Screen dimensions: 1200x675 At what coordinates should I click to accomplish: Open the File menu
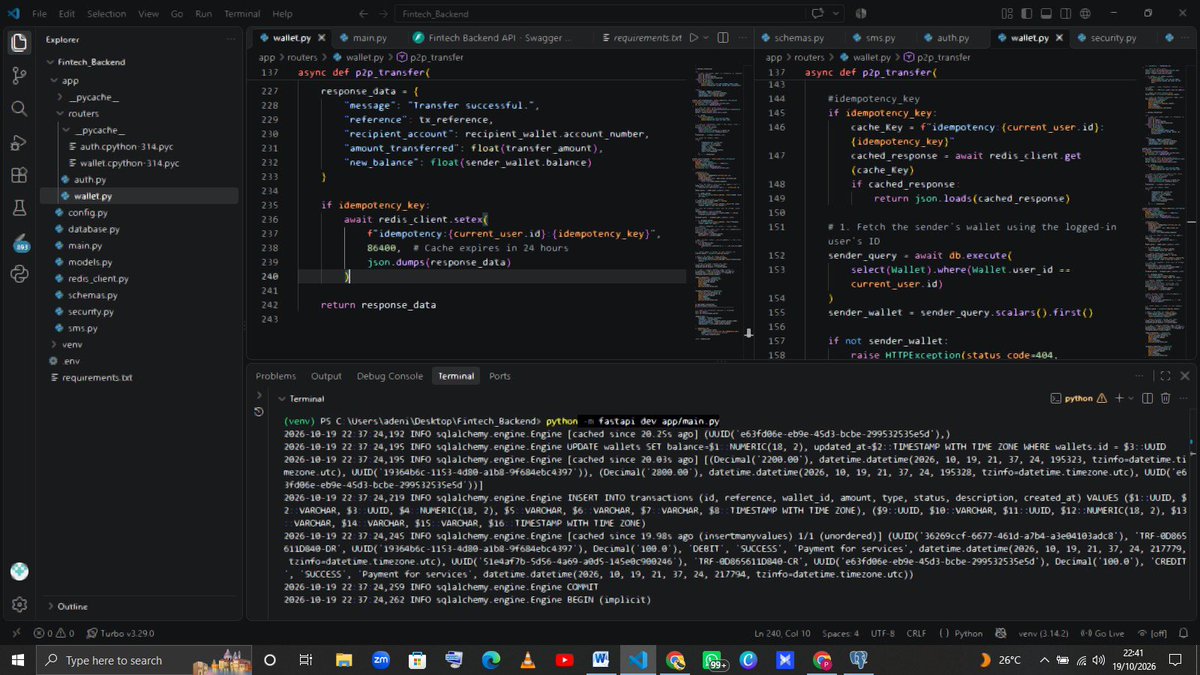(39, 14)
